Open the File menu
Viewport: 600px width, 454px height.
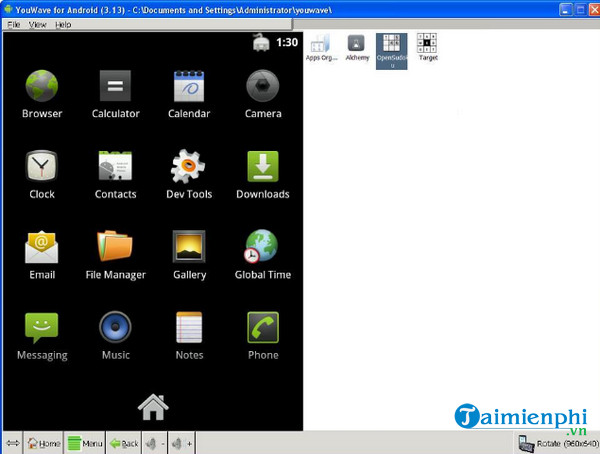click(x=13, y=24)
